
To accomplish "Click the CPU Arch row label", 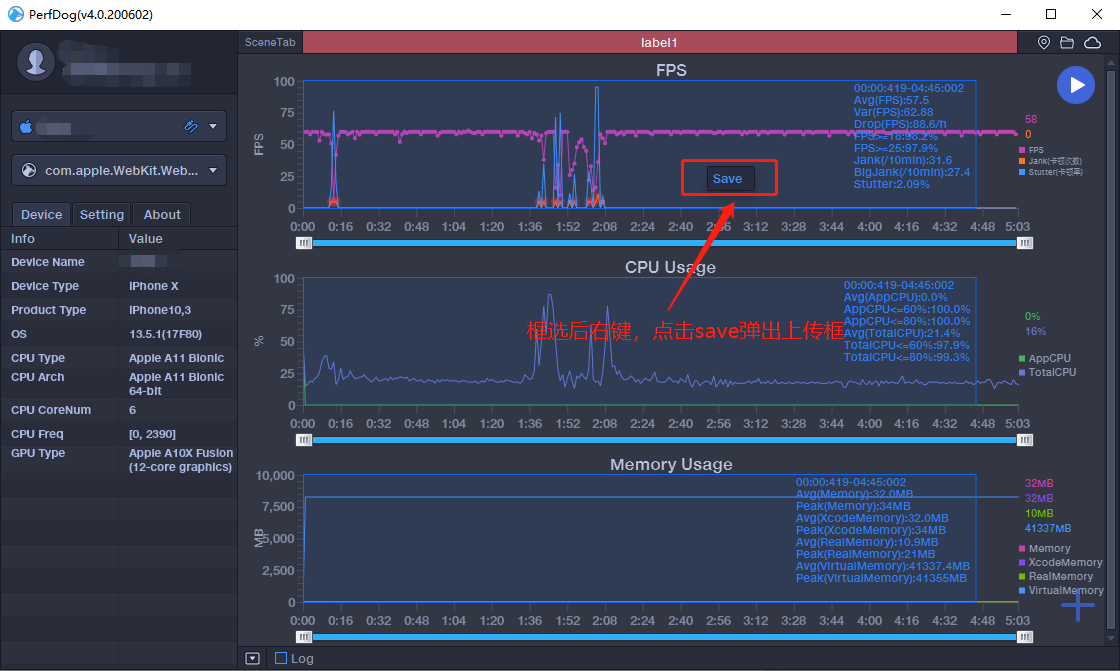I will tap(38, 377).
